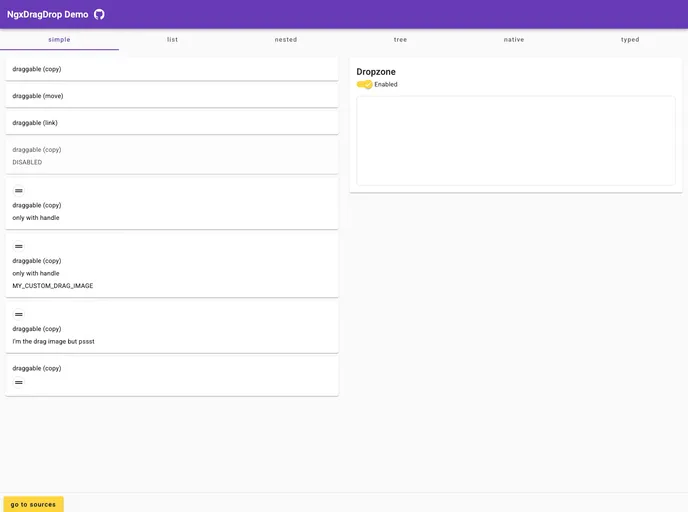This screenshot has height=512, width=688.
Task: Open the typed tab
Action: pos(629,39)
